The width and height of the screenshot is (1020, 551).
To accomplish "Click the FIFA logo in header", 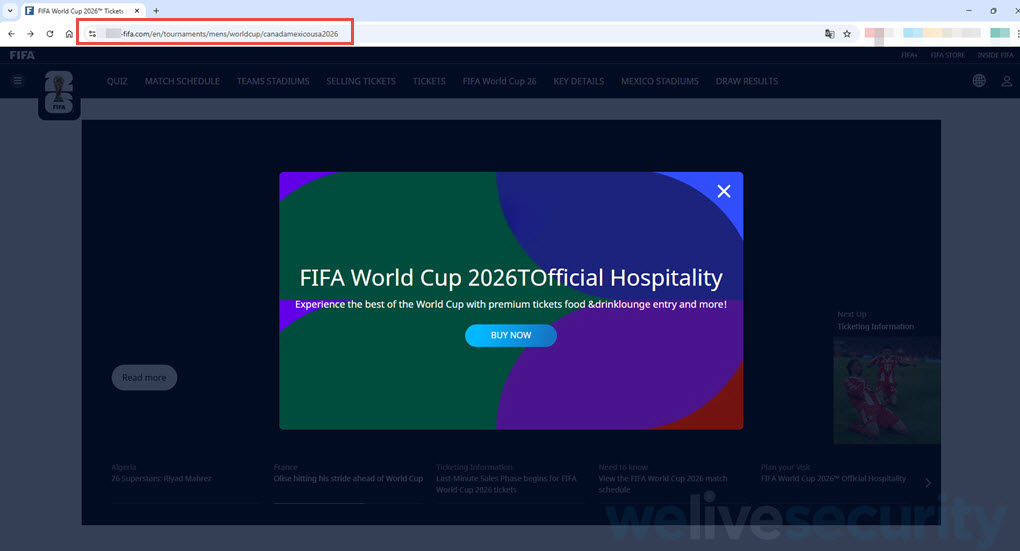I will [22, 55].
